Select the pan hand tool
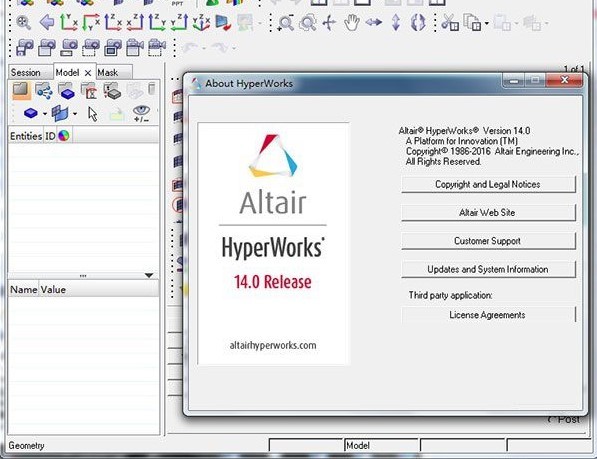This screenshot has width=597, height=459. click(351, 23)
